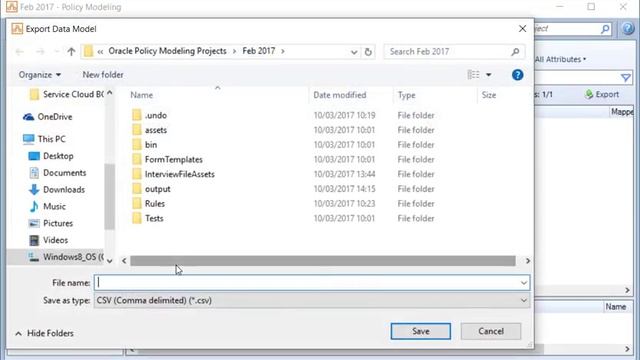
Task: Click the filter funnel icon in Policy Modeling
Action: click(x=625, y=78)
